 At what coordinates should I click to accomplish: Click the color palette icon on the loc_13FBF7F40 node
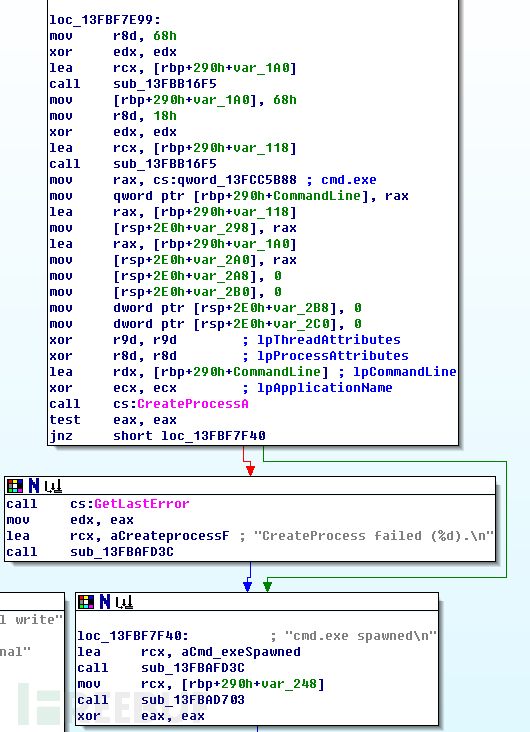[86, 602]
